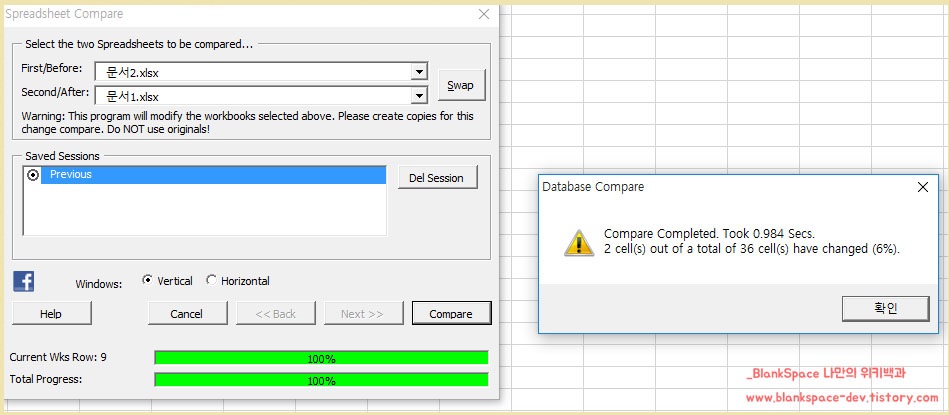The image size is (949, 415).
Task: Close the Spreadsheet Compare window
Action: [484, 15]
